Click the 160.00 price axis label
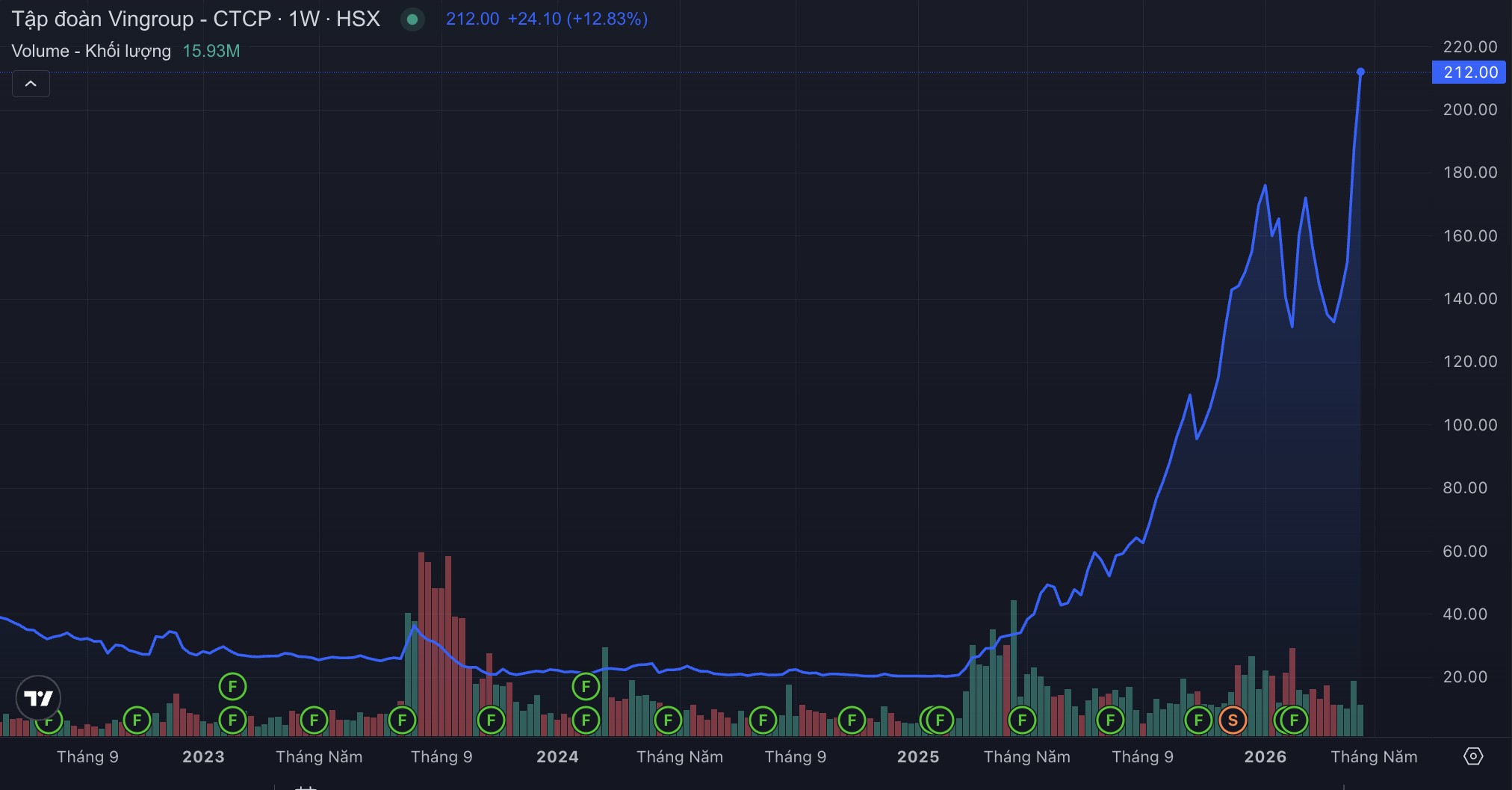The width and height of the screenshot is (1512, 790). click(1470, 236)
